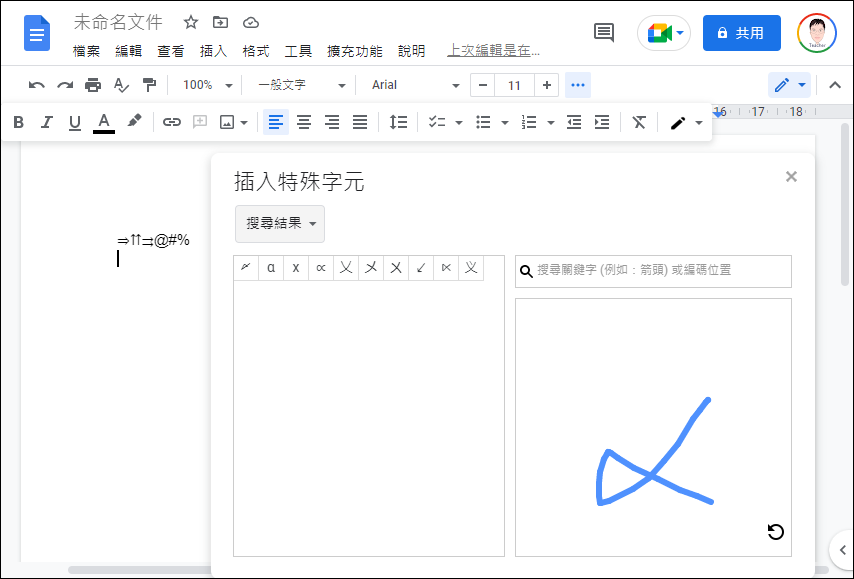Click the special character search field

[x=653, y=271]
